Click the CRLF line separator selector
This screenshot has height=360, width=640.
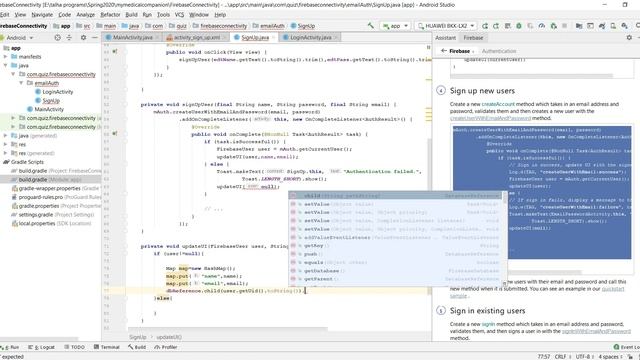point(562,357)
